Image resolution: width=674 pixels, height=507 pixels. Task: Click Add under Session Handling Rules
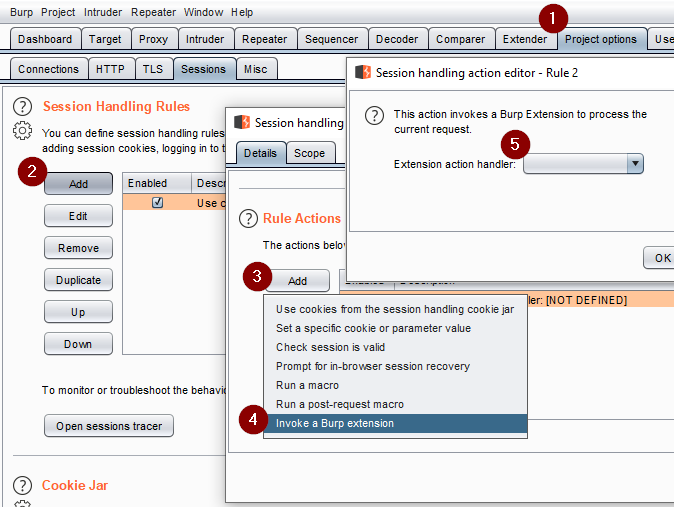(x=78, y=184)
